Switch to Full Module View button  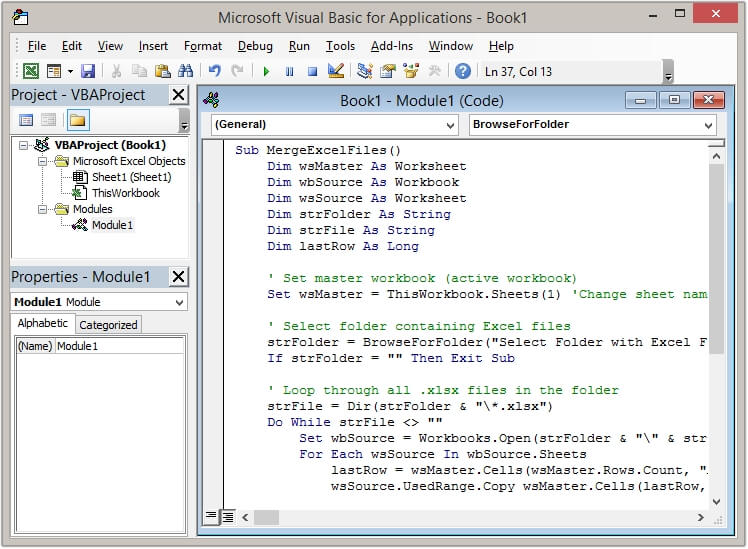pyautogui.click(x=227, y=516)
